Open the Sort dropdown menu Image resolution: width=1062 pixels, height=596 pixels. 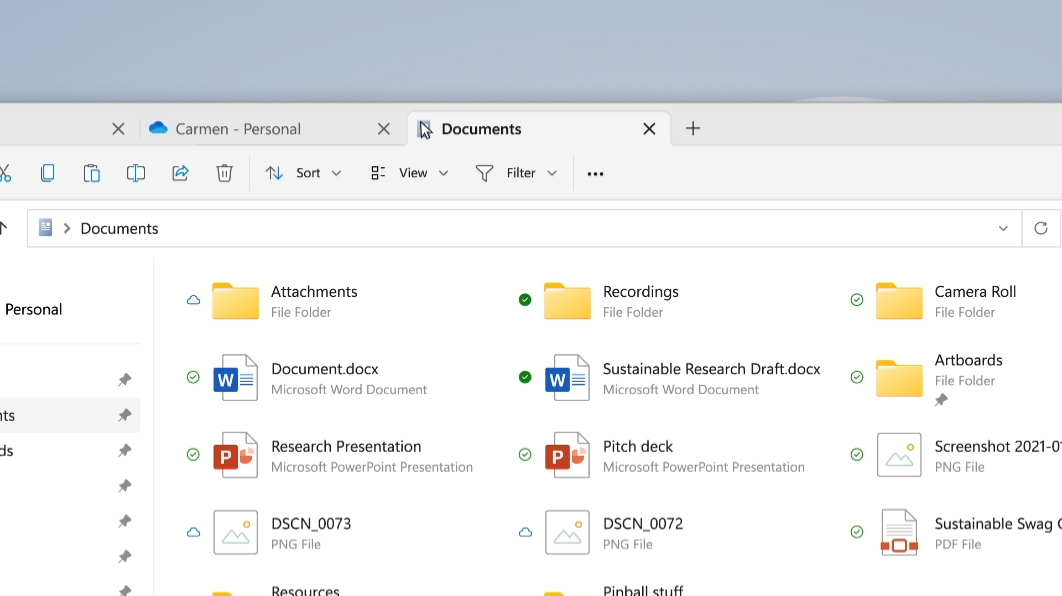(x=303, y=173)
